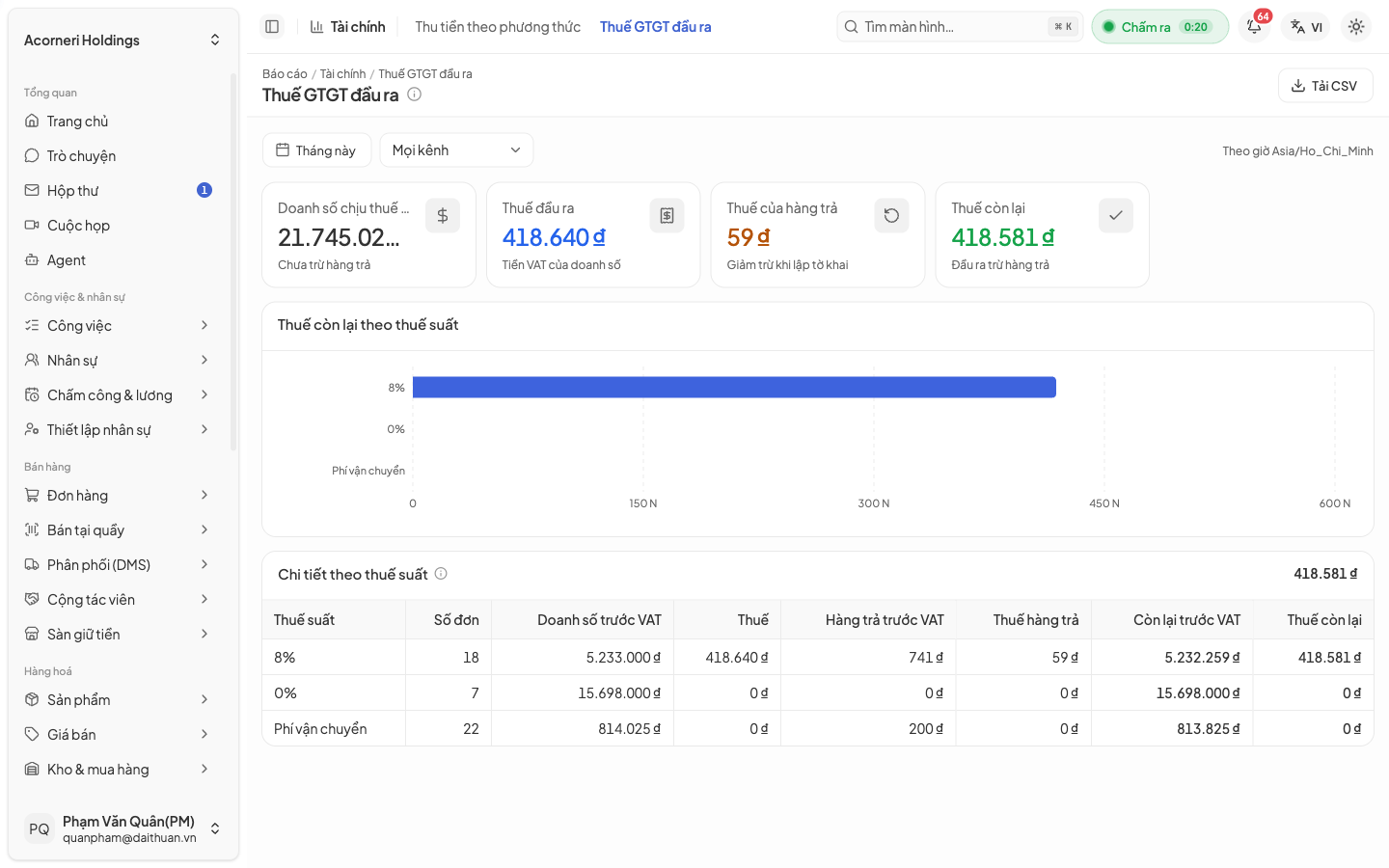Click the info icon beside Thuế GTGT đầu ra

coord(414,95)
